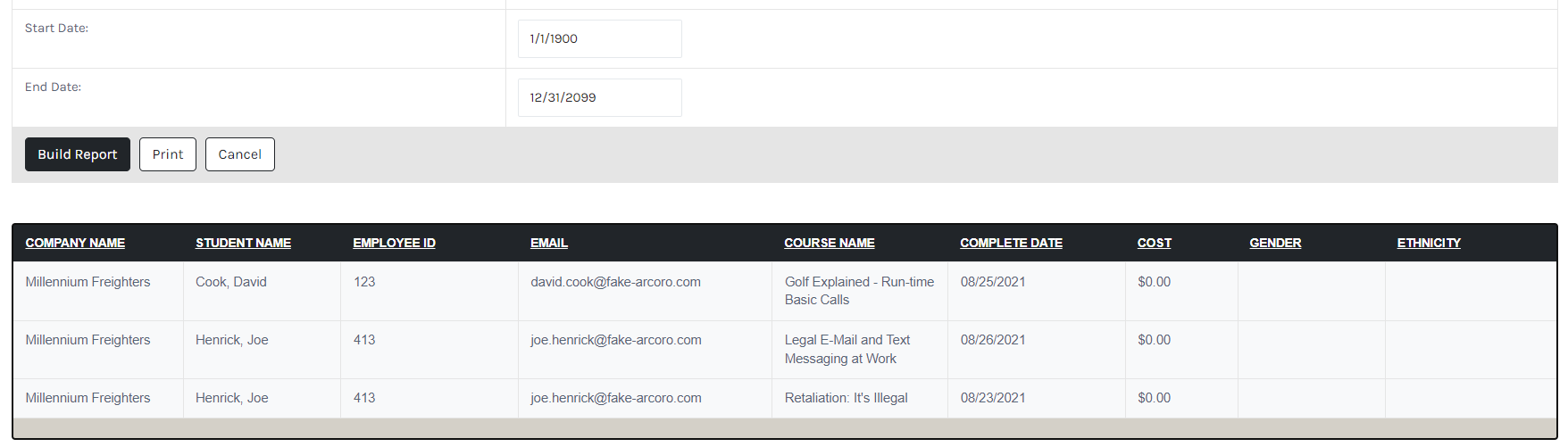
Task: Click the Start Date label
Action: click(56, 29)
